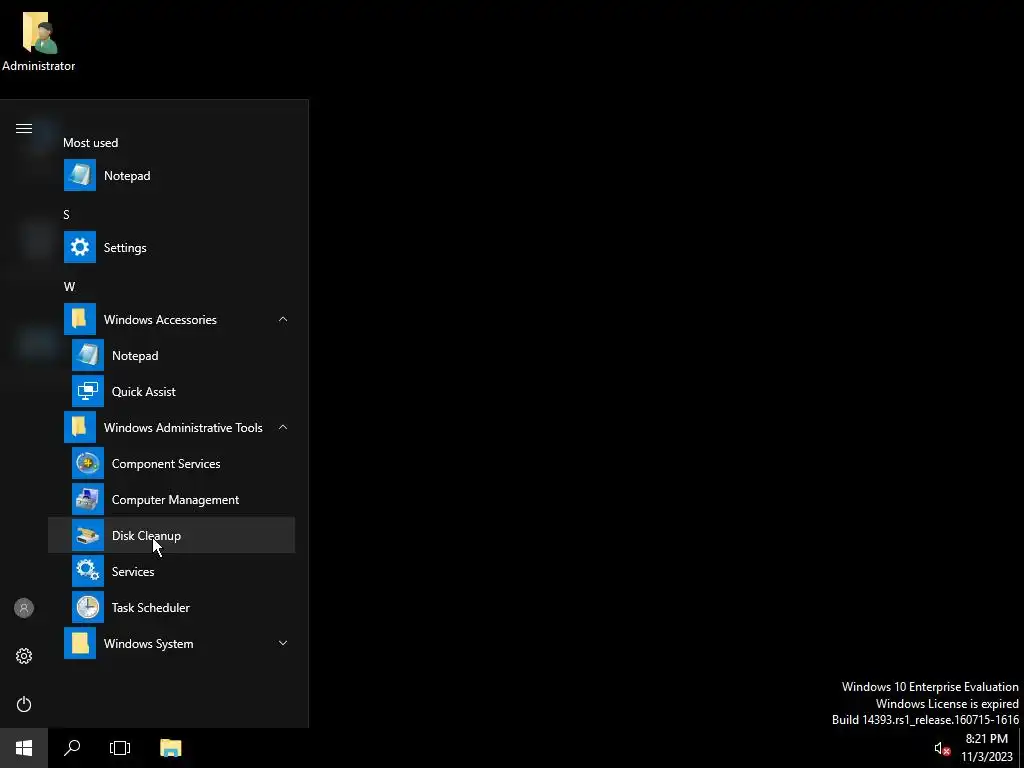Launch Notepad under Windows Accessories

[x=171, y=355]
